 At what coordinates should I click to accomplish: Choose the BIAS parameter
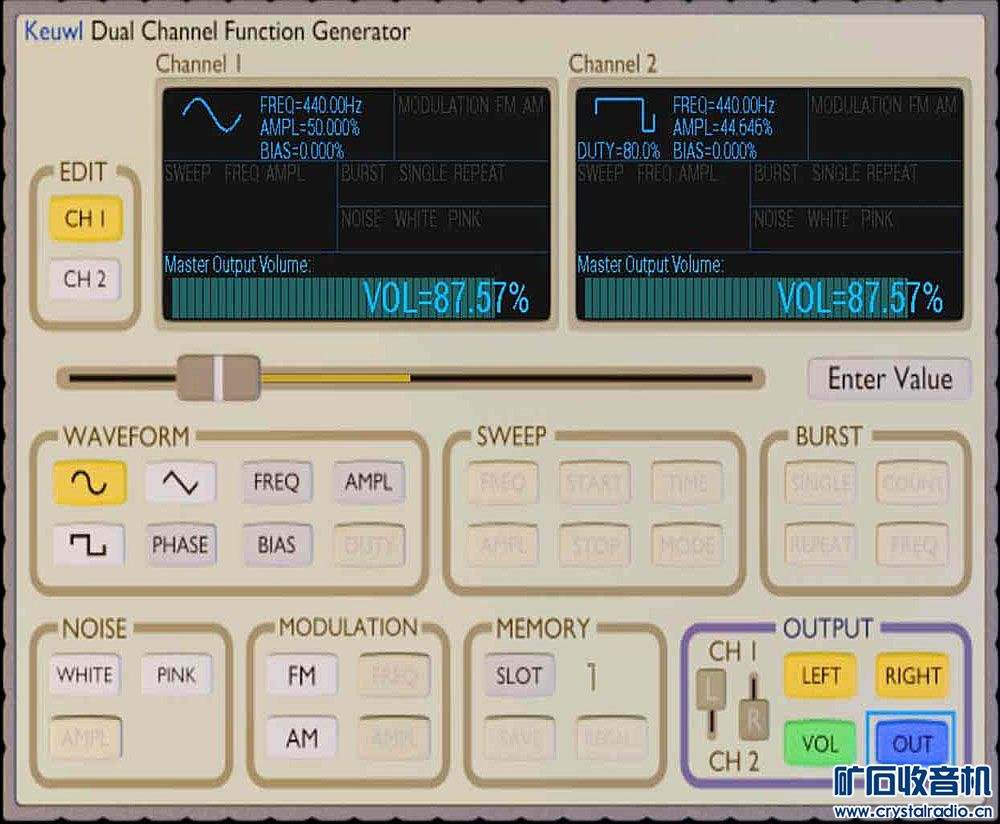click(x=276, y=545)
